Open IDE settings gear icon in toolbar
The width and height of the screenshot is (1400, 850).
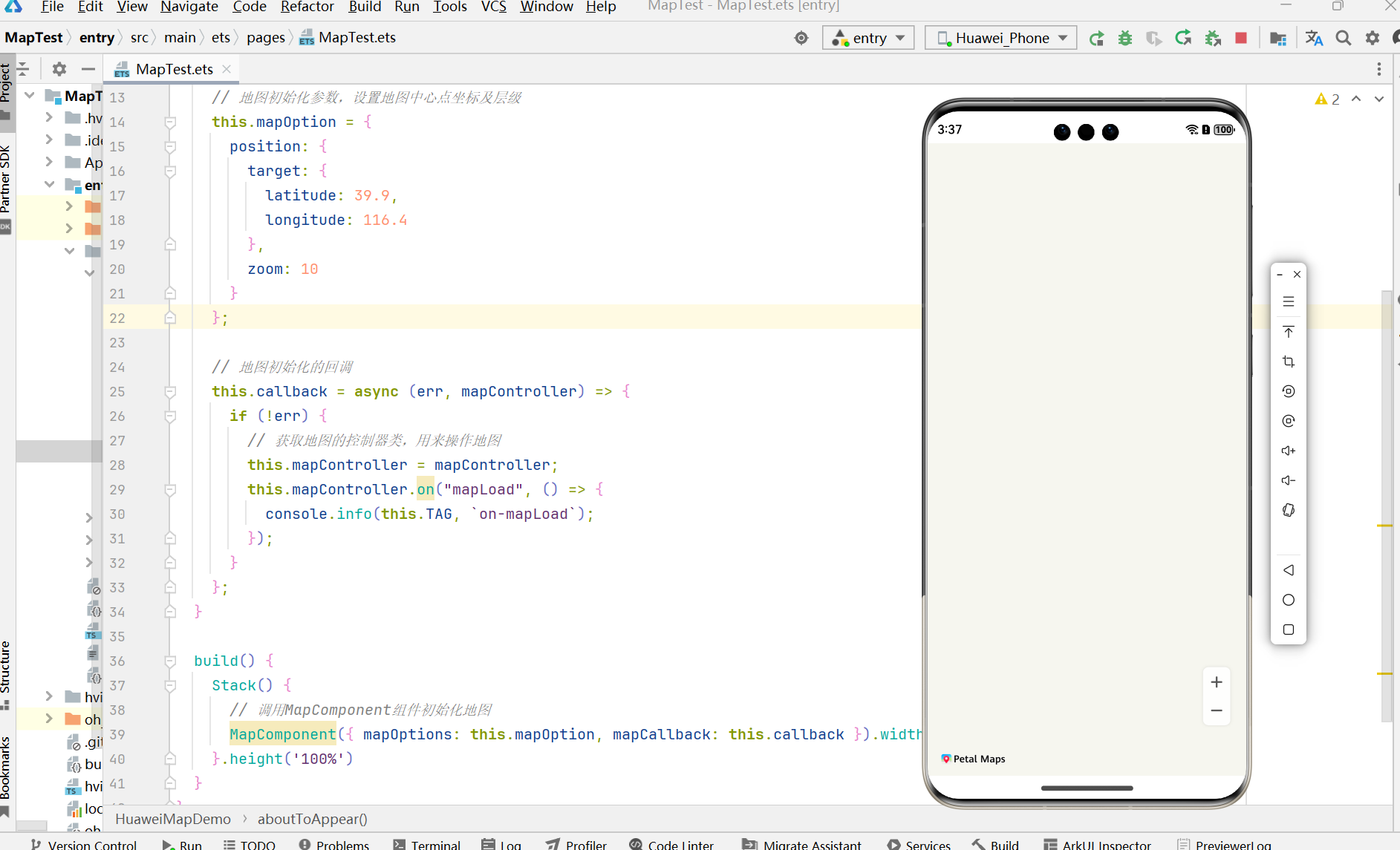[x=1372, y=38]
